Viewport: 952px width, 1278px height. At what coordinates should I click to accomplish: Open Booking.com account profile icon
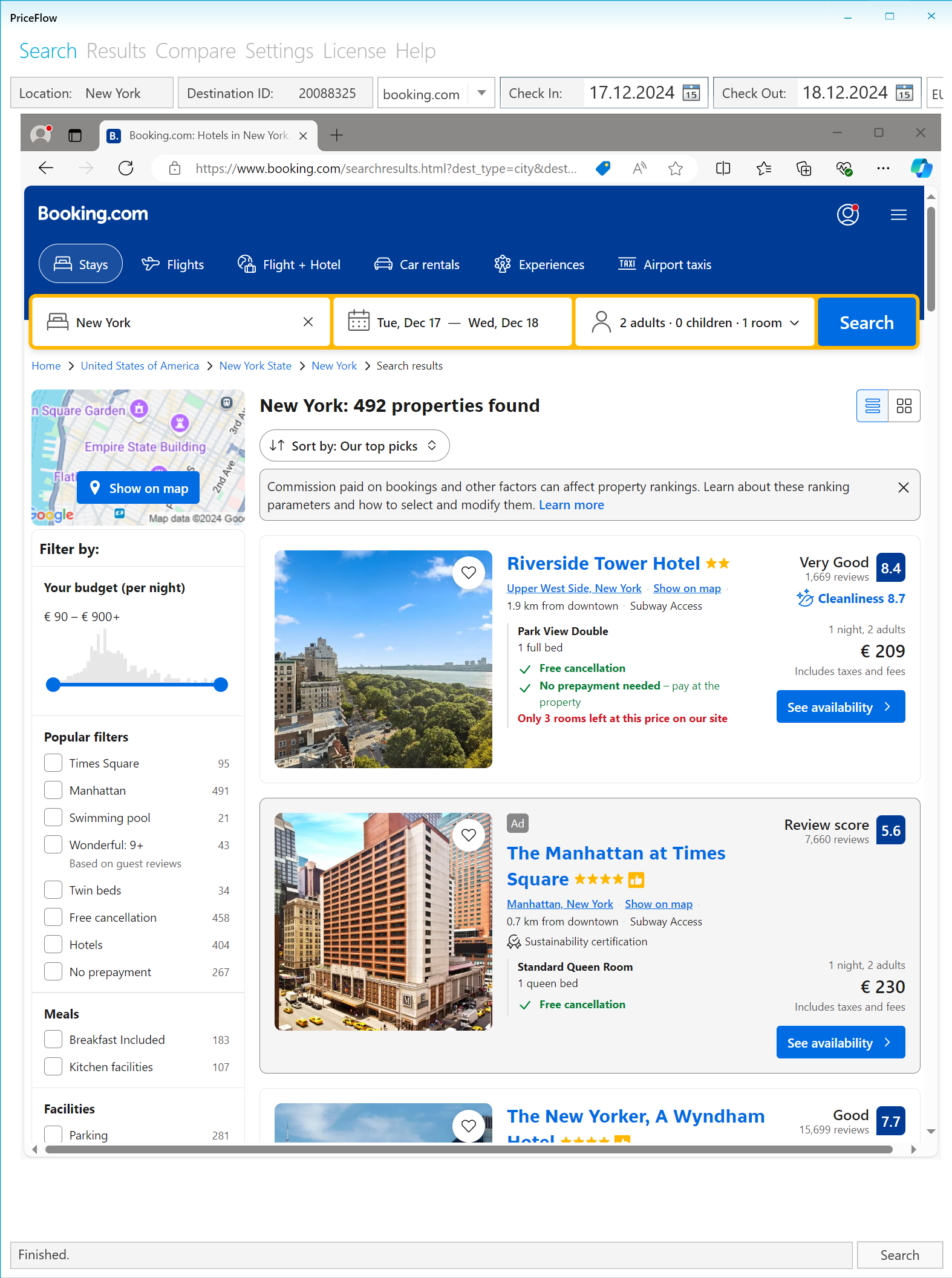[848, 214]
